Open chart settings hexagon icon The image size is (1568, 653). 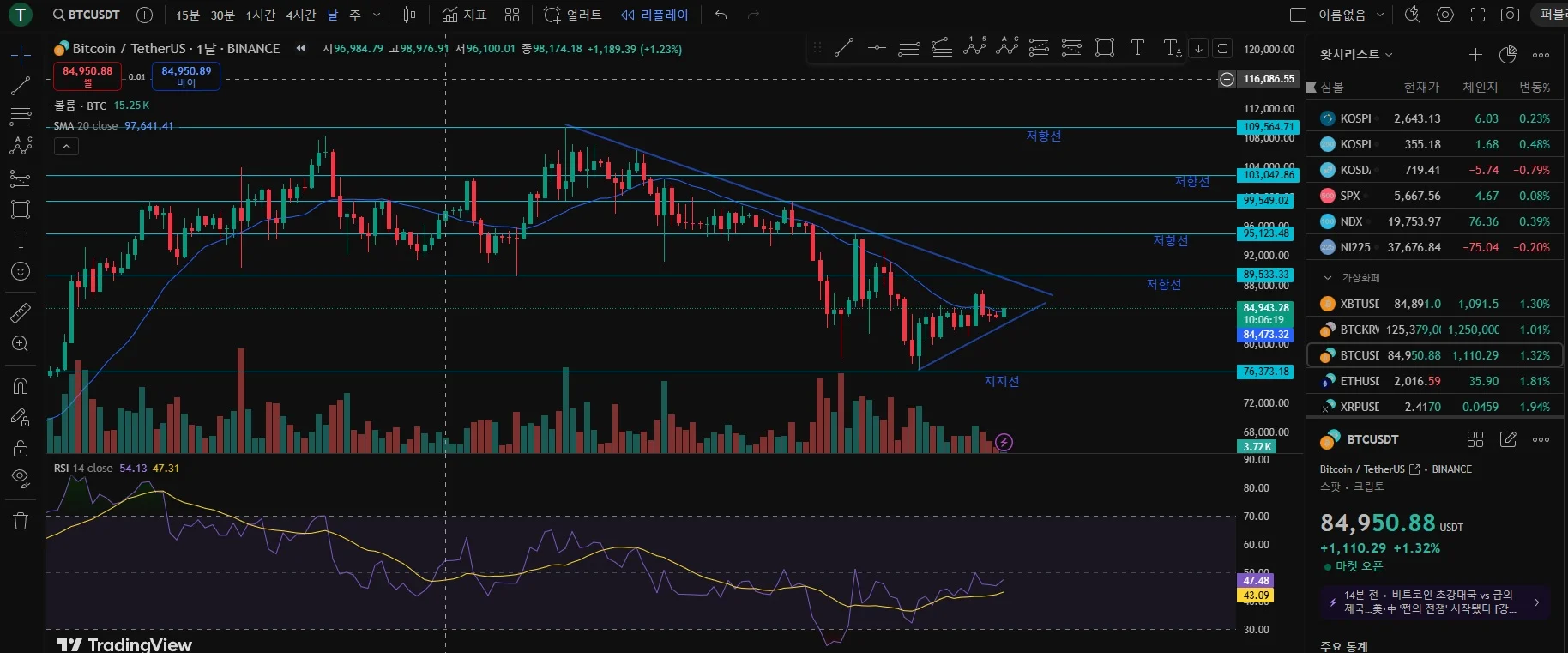[x=1445, y=15]
